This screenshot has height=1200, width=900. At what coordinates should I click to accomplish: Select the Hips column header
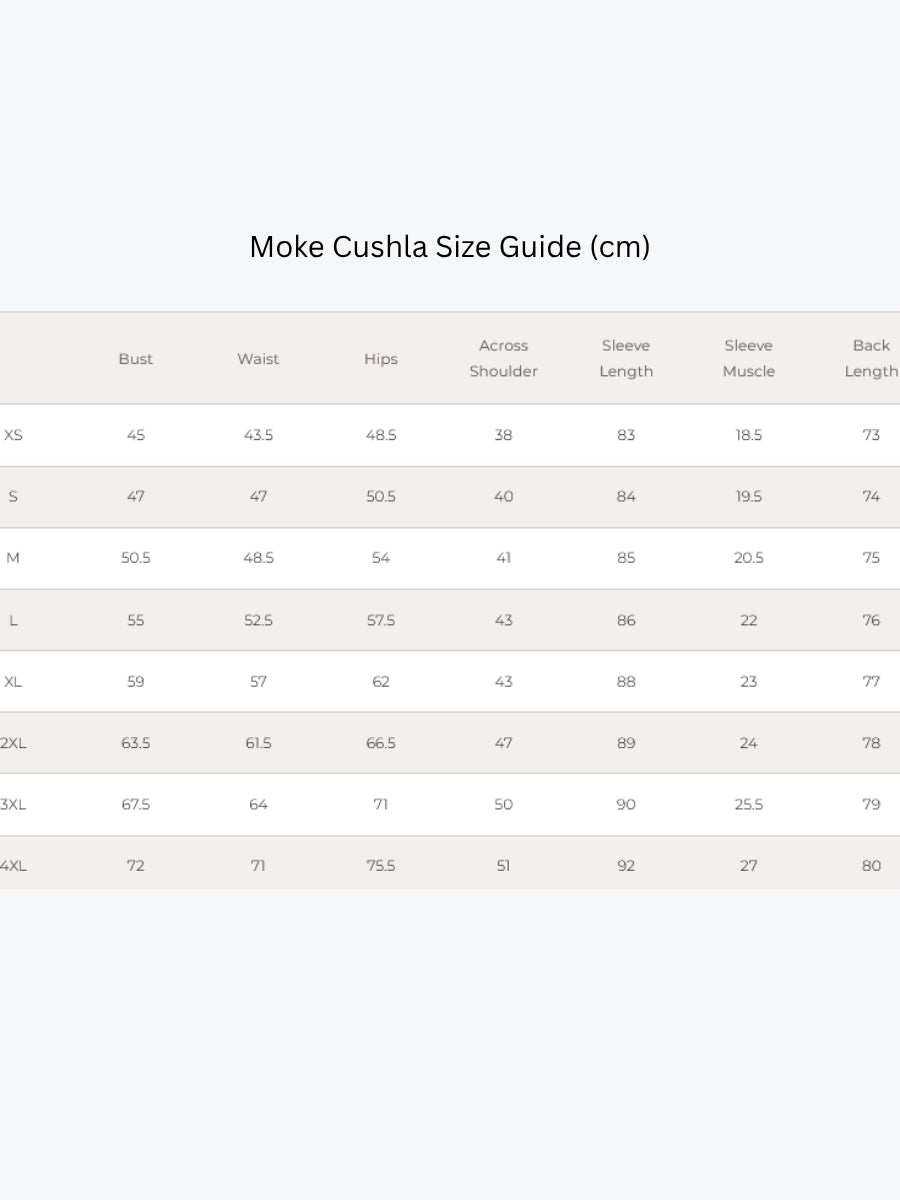click(x=381, y=359)
